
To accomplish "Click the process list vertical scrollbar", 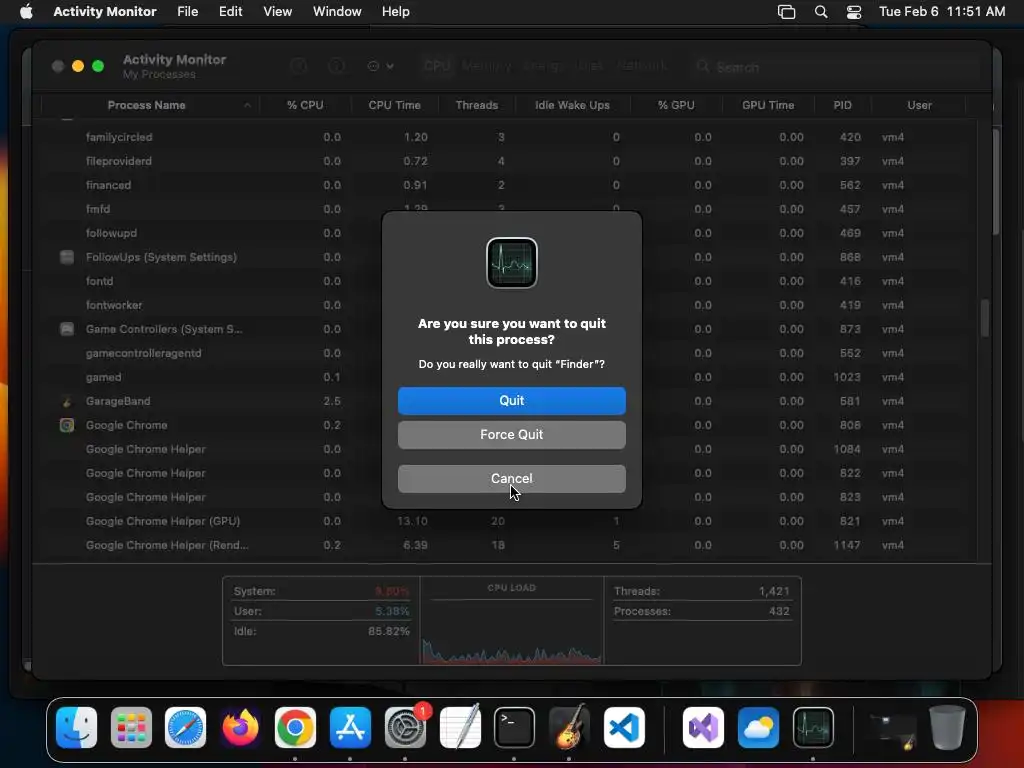I will 985,318.
